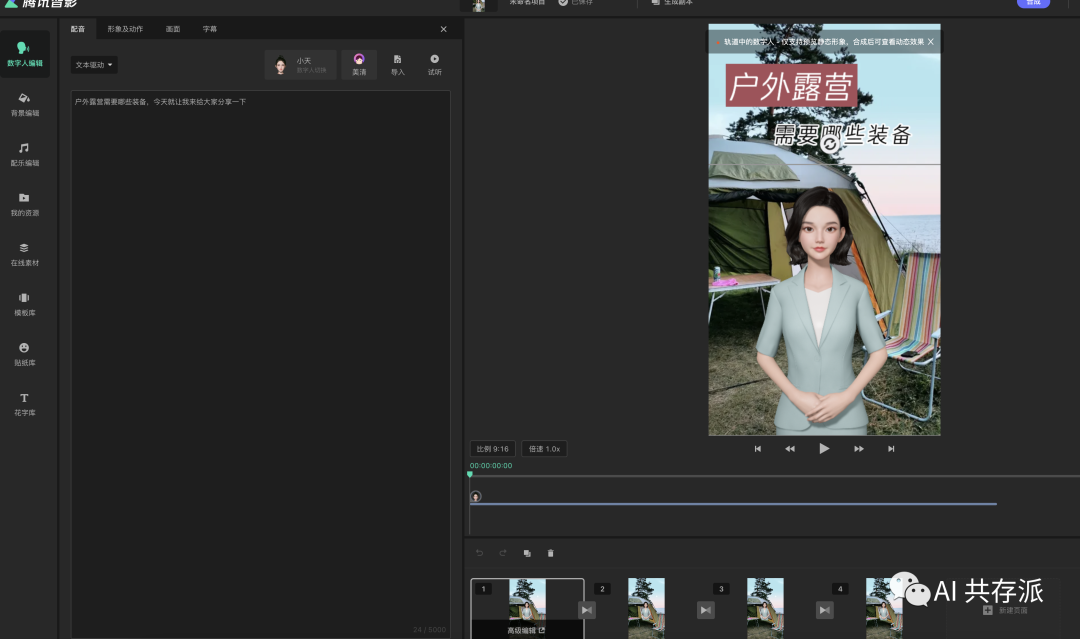Open the 配乐编辑 music panel
1080x639 pixels.
[x=25, y=154]
